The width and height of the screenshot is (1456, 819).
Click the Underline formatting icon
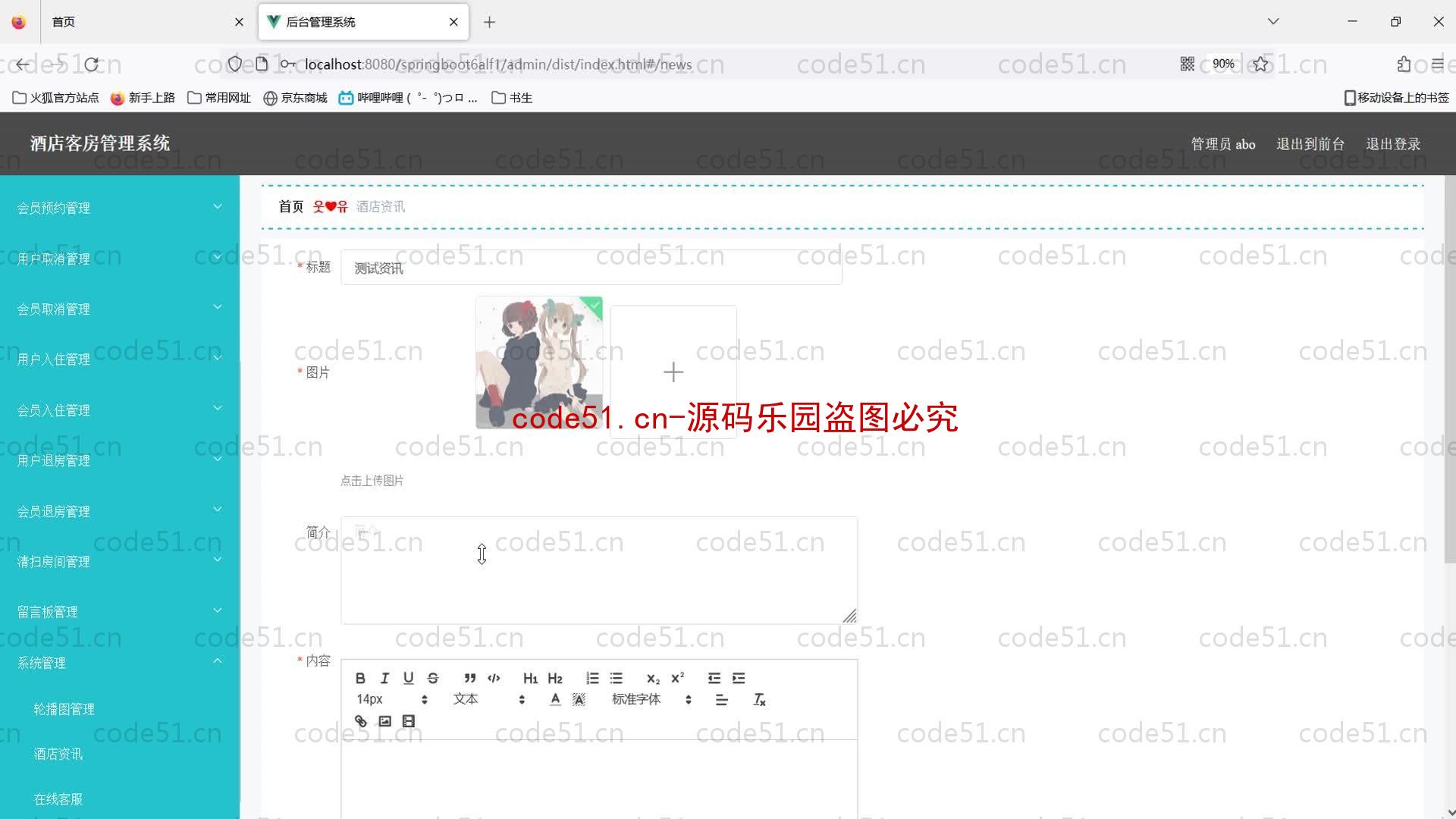point(408,678)
